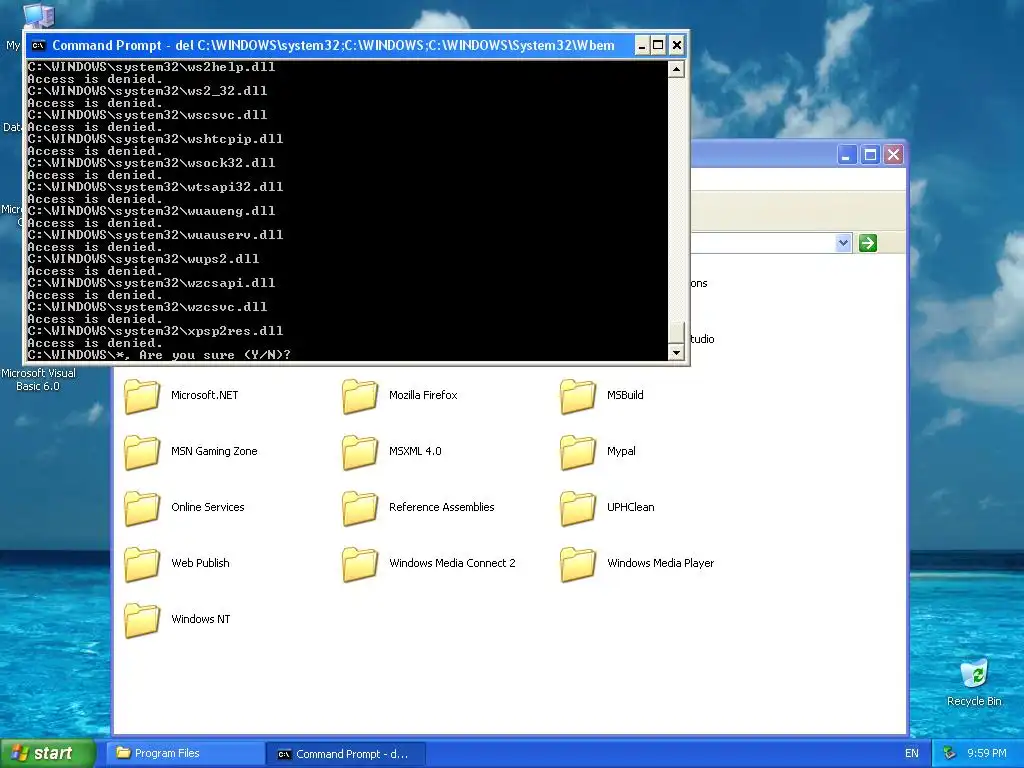
Task: Click the green Go arrow in Explorer
Action: coord(867,244)
